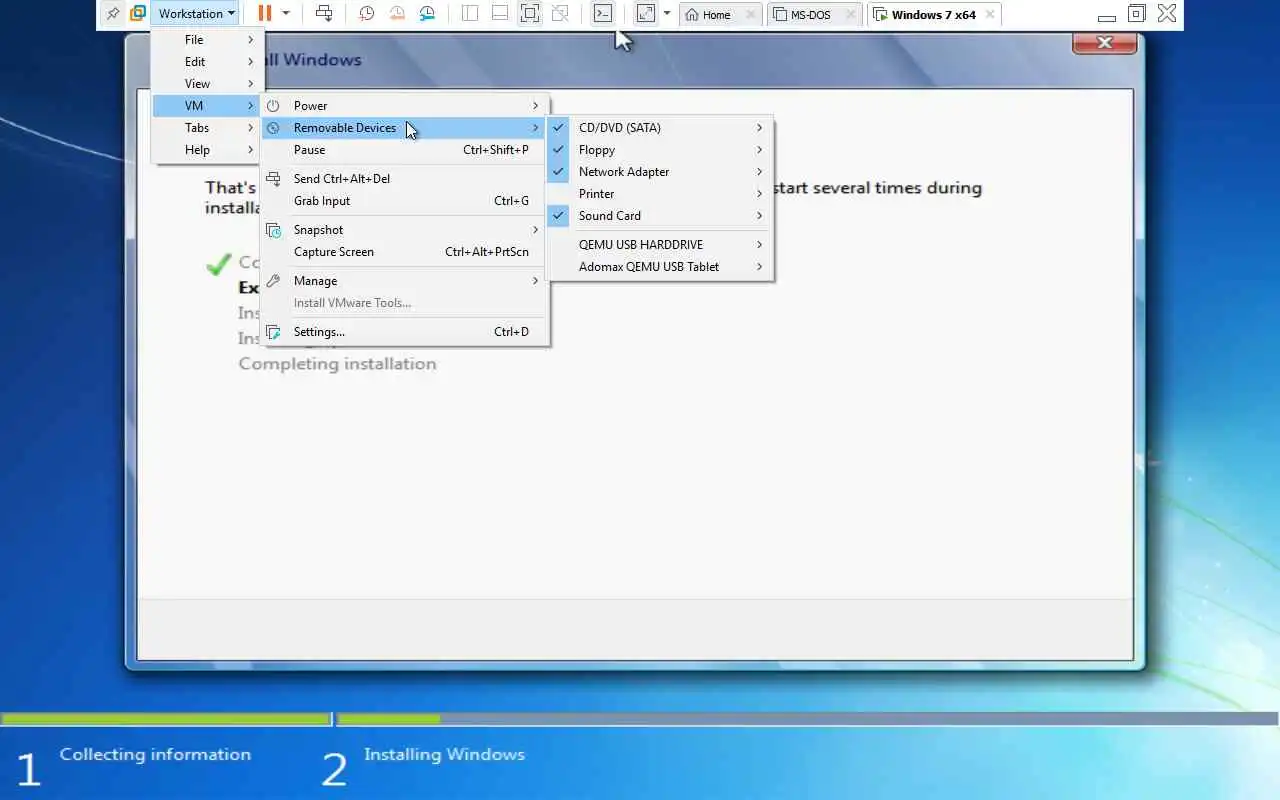The height and width of the screenshot is (800, 1280).
Task: Open the File submenu
Action: click(207, 40)
